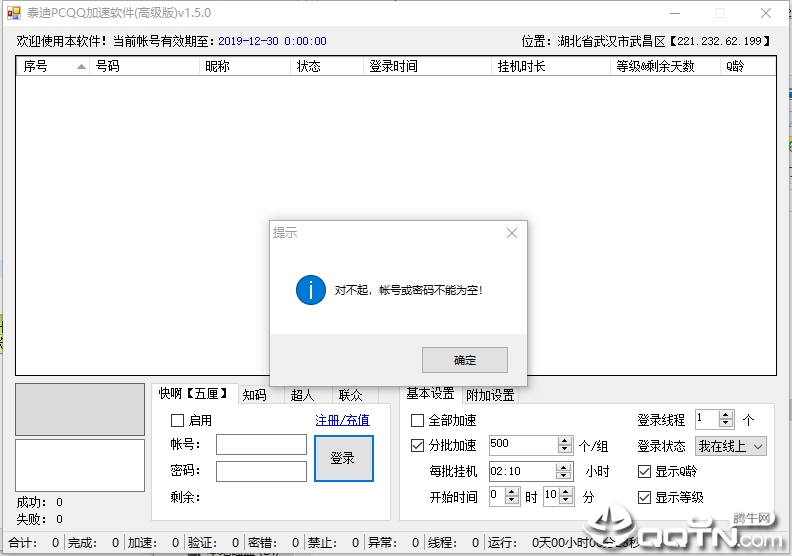
Task: Decrease 开始时间 minute with down arrow
Action: pyautogui.click(x=566, y=500)
